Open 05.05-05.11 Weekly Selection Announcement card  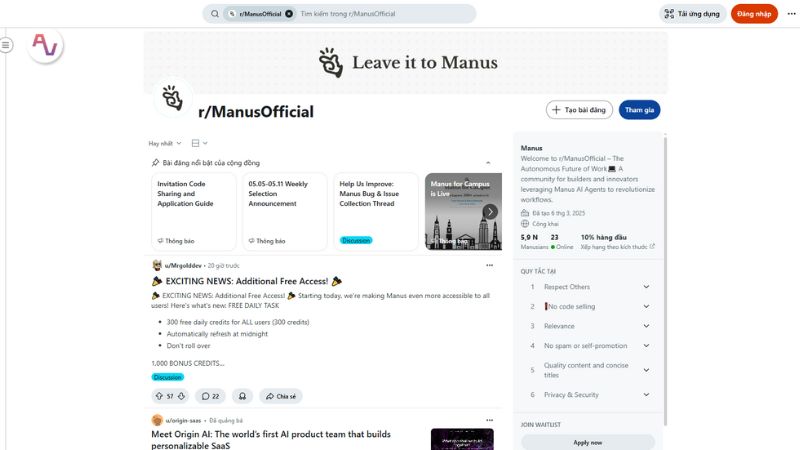(x=285, y=211)
